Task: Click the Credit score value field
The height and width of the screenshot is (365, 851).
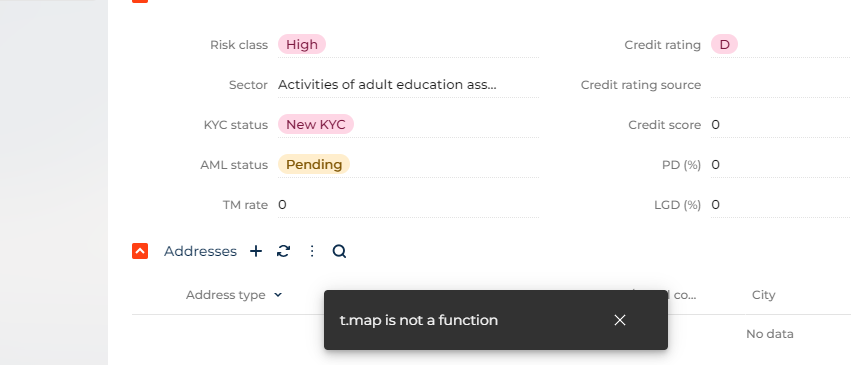Action: click(x=780, y=125)
